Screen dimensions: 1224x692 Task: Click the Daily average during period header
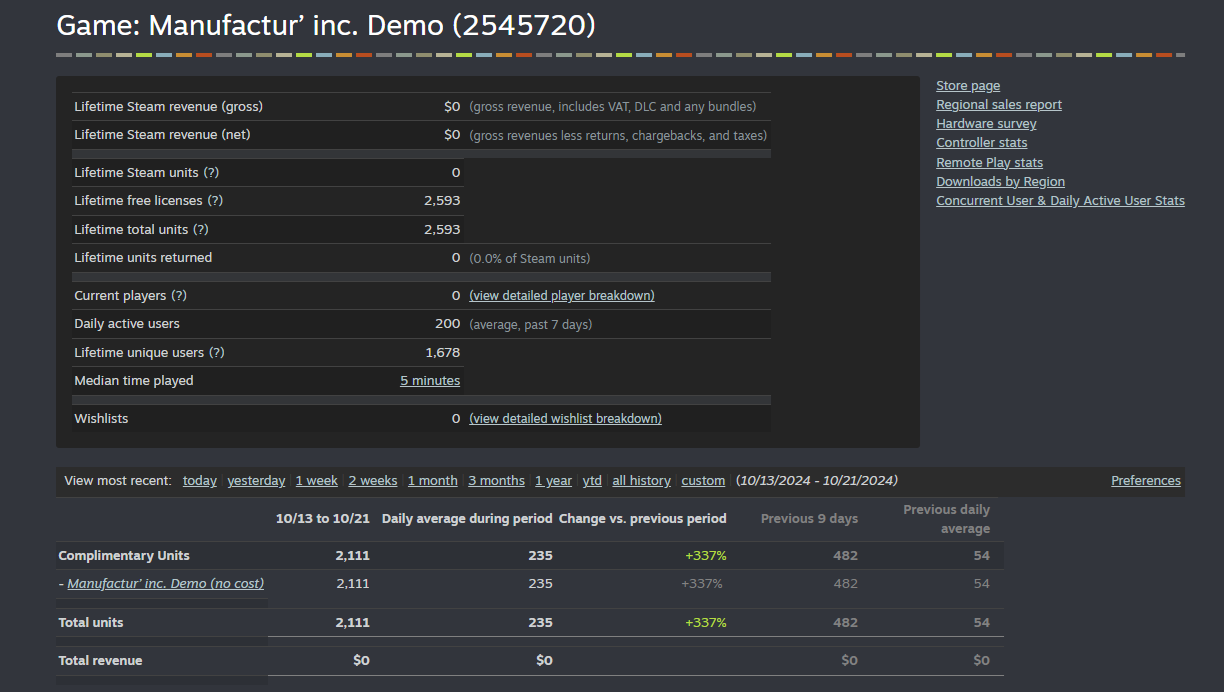coord(467,519)
